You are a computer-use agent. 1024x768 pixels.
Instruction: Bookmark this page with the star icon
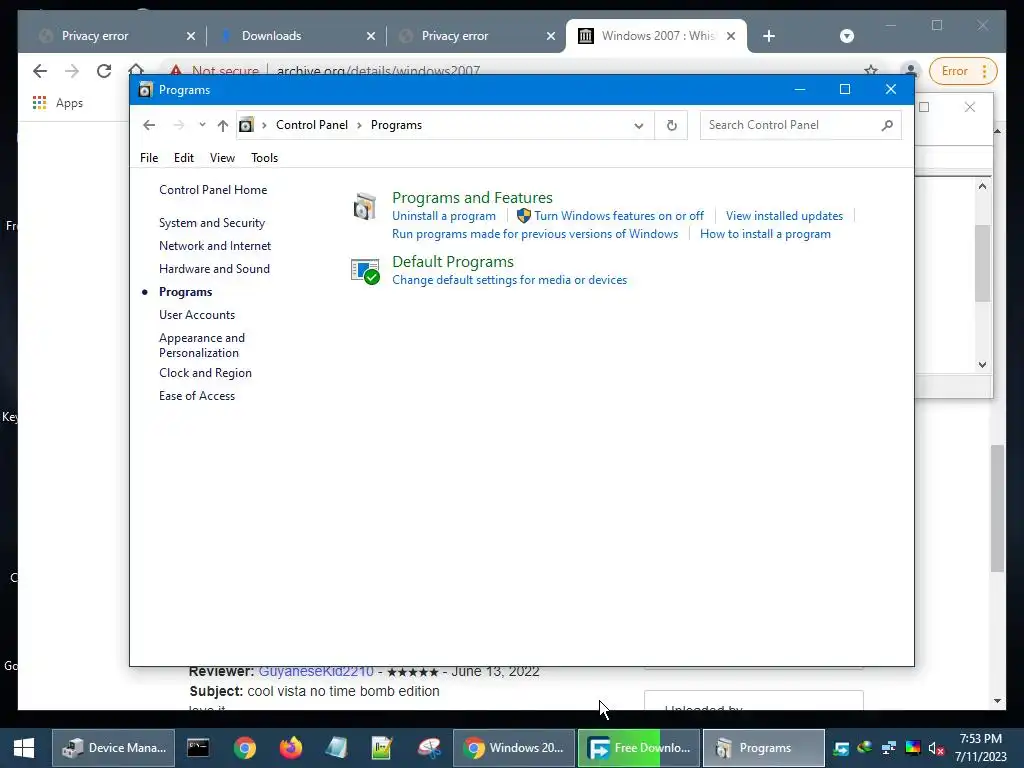(x=871, y=69)
